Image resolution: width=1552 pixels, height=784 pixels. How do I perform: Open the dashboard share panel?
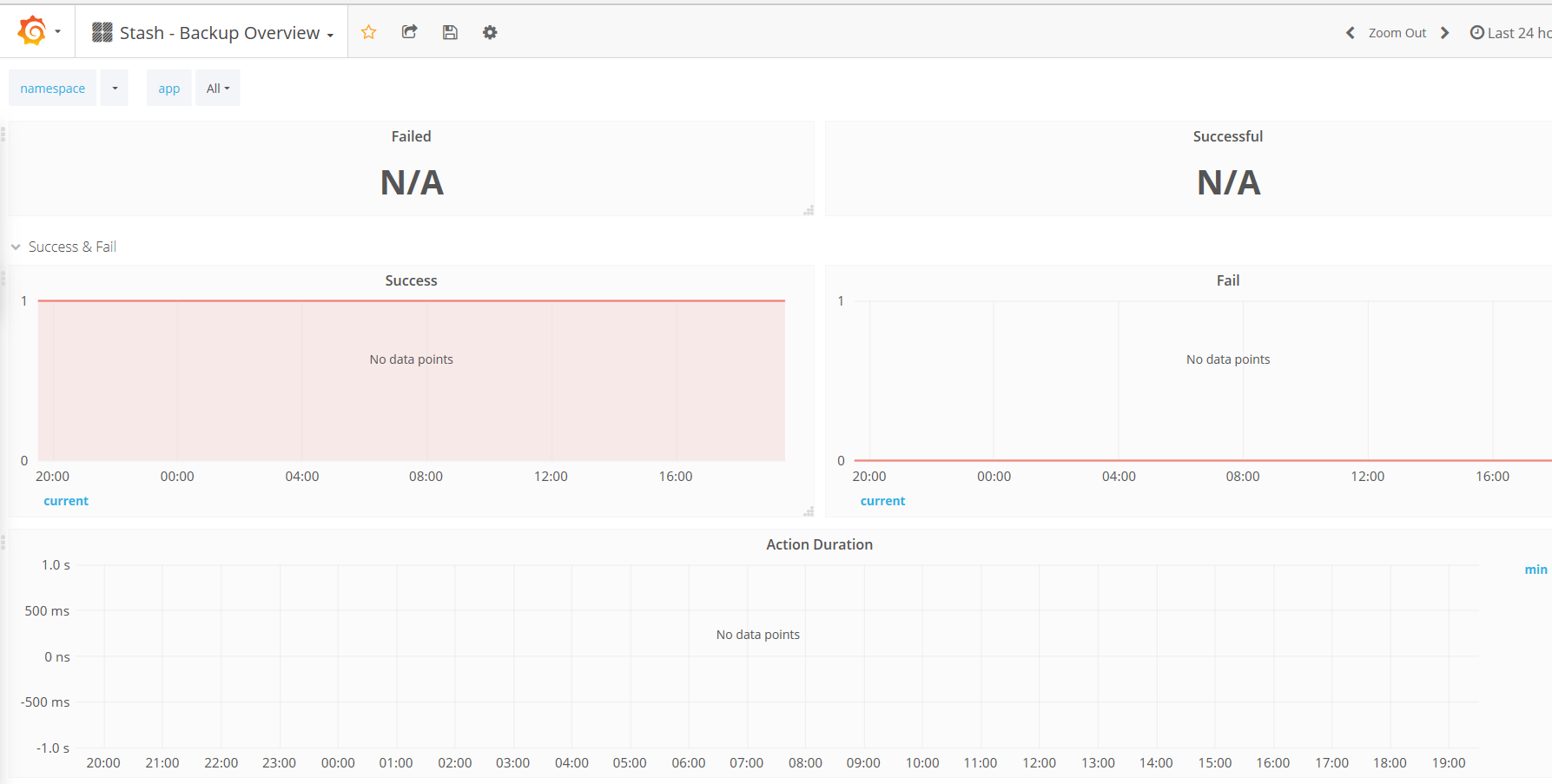[409, 31]
